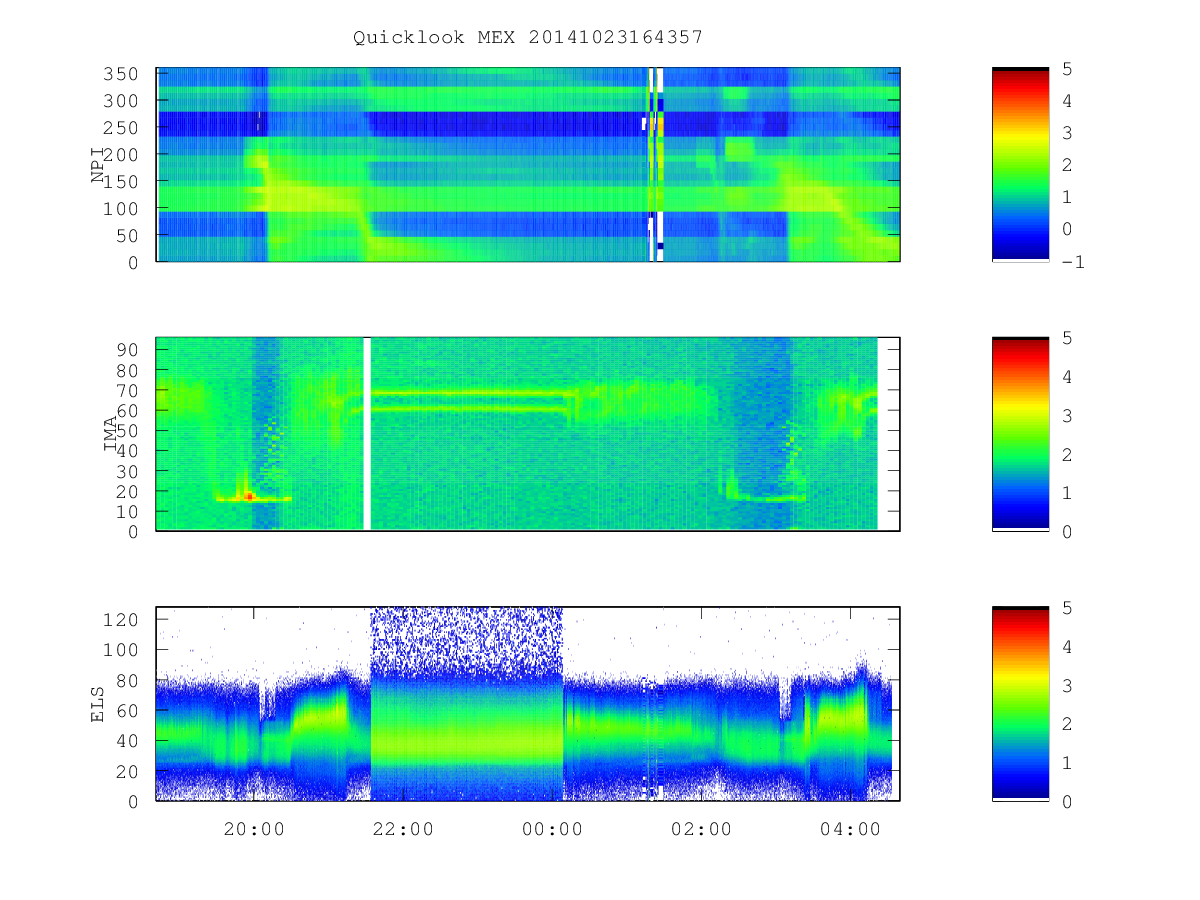The width and height of the screenshot is (1200, 900).
Task: Click the 4 label on IMA colorbar
Action: point(1067,376)
